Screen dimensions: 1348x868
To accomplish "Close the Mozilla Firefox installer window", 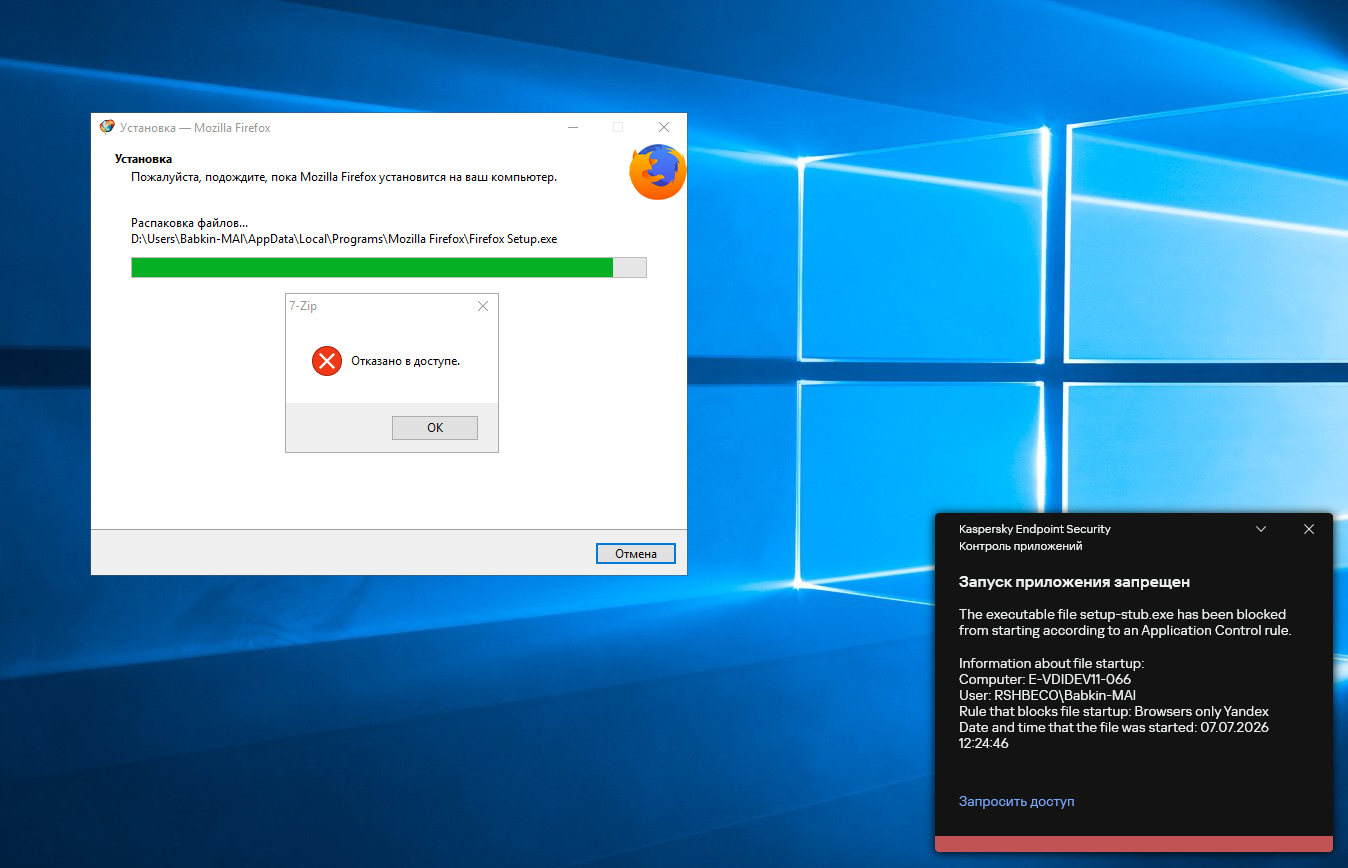I will [x=664, y=127].
